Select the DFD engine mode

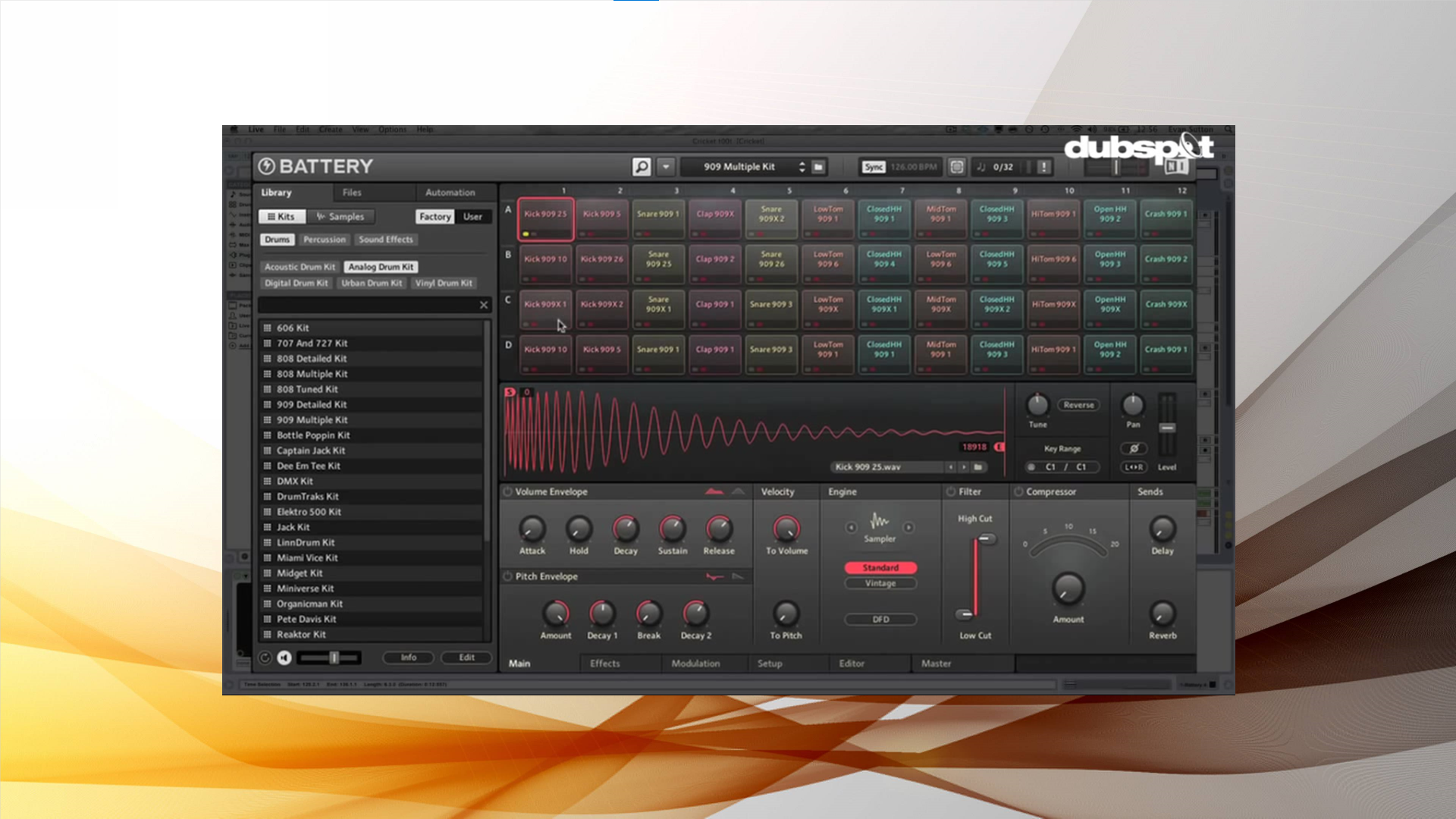point(880,620)
